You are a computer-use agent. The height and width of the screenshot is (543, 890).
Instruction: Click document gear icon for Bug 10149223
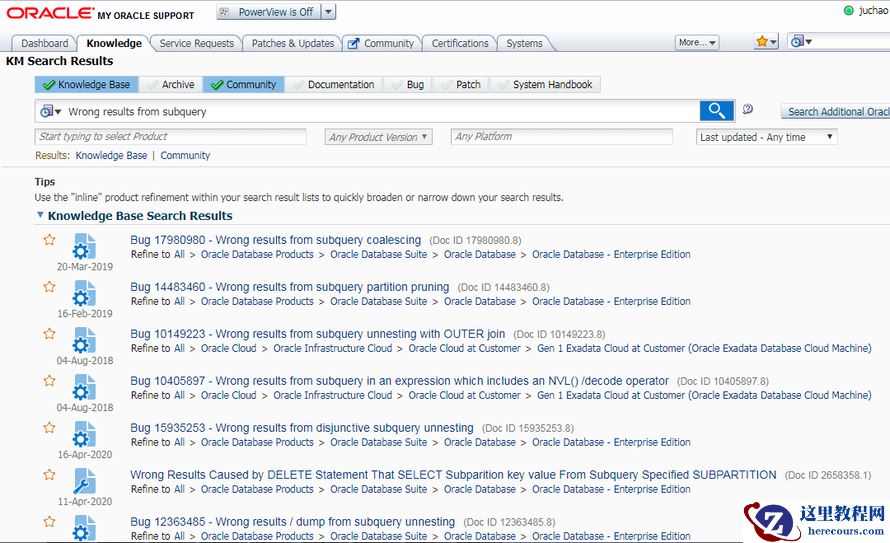[x=84, y=341]
